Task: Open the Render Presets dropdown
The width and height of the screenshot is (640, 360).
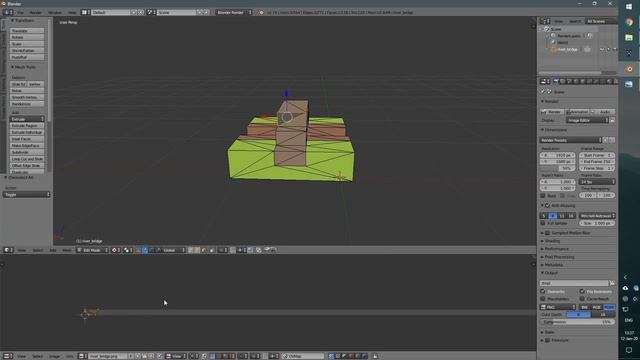Action: click(571, 140)
